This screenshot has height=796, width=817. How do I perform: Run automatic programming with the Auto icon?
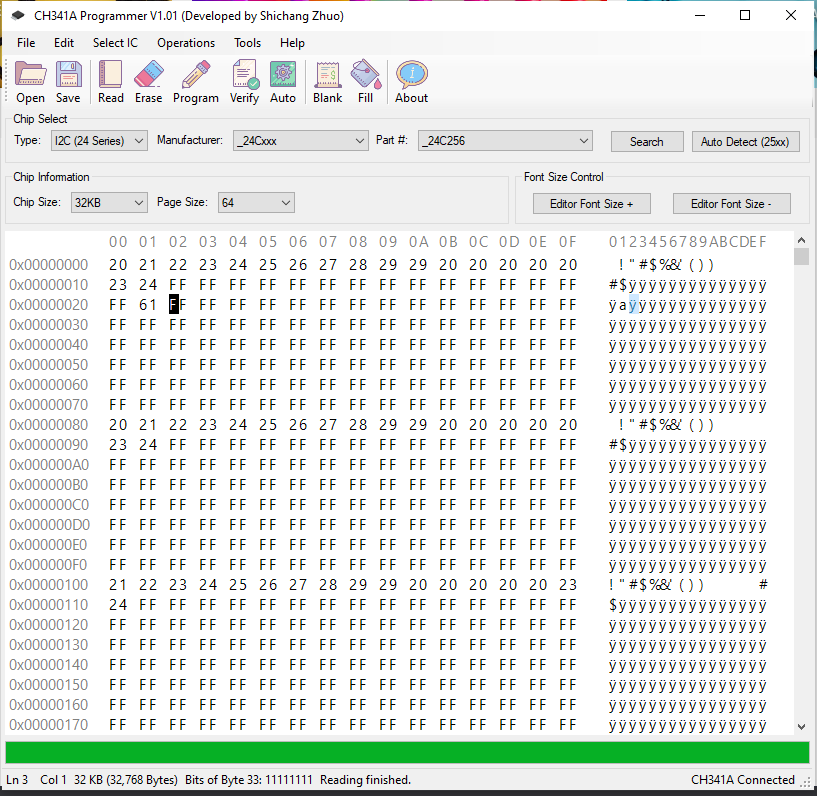(x=282, y=80)
